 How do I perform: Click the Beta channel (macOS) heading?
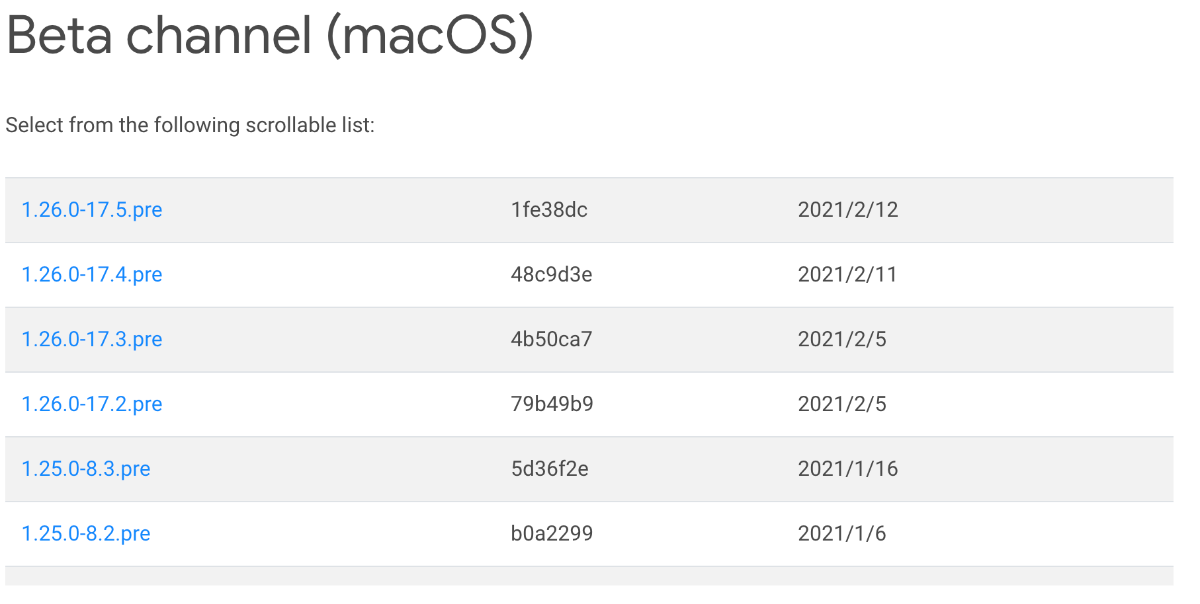270,36
